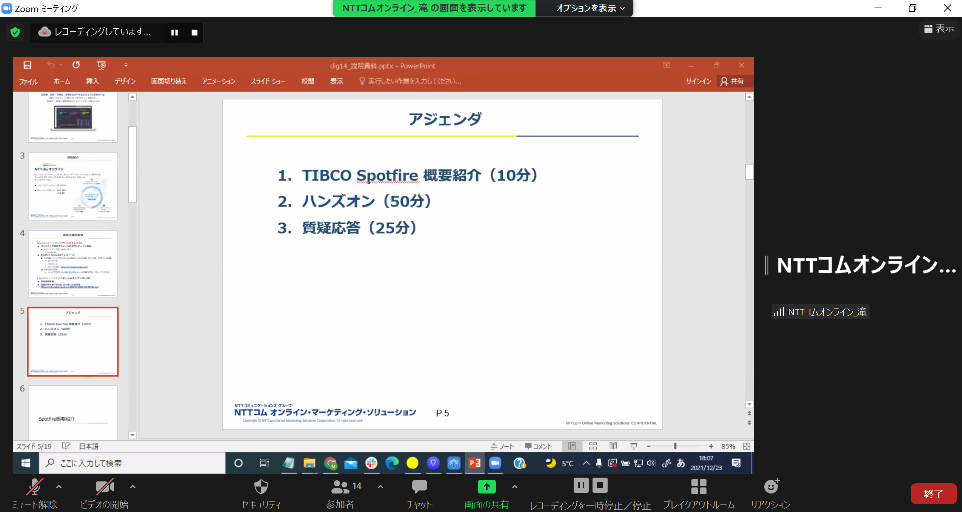The width and height of the screenshot is (962, 512).
Task: Click the red End meeting button
Action: click(x=933, y=494)
